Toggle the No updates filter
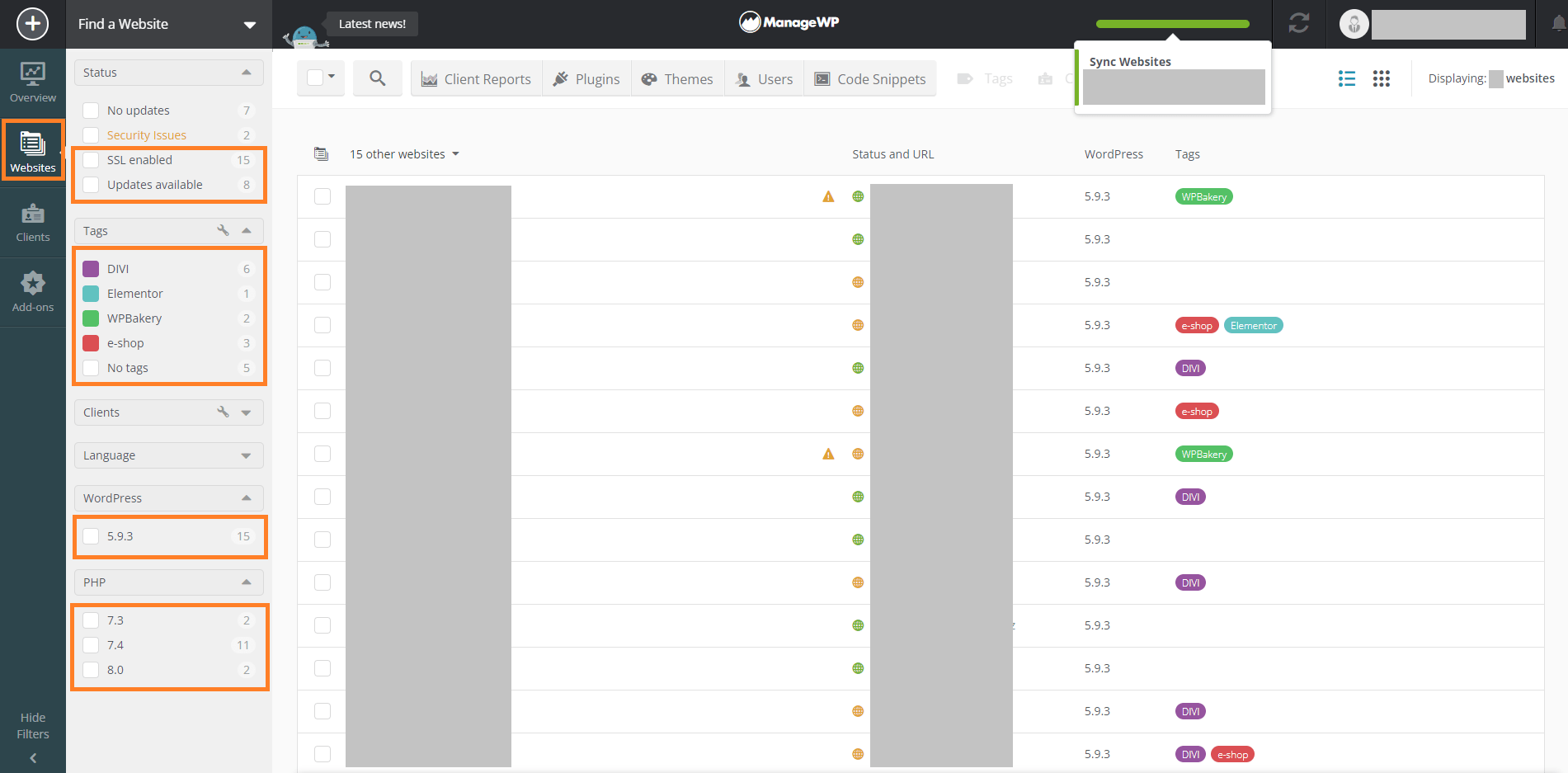Viewport: 1568px width, 773px height. [91, 111]
